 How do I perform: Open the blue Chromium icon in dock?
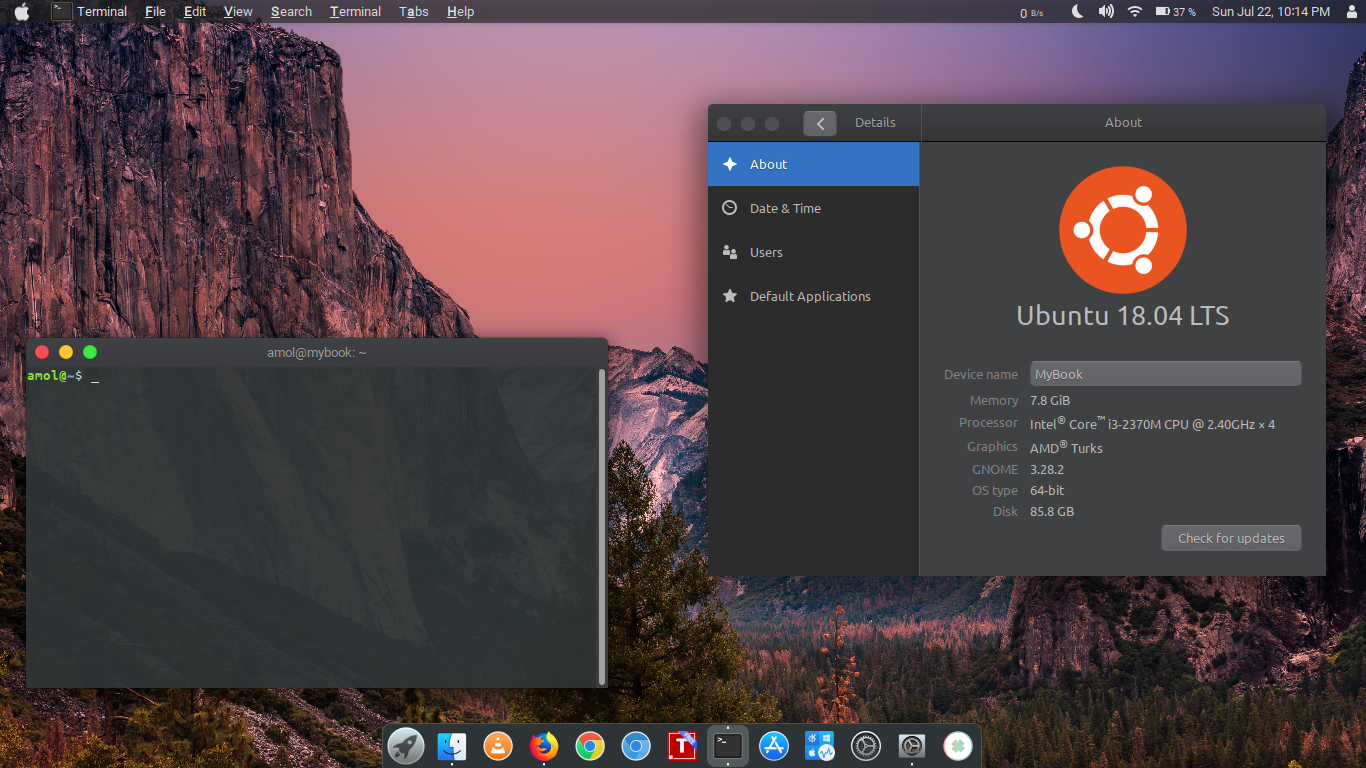click(x=636, y=746)
